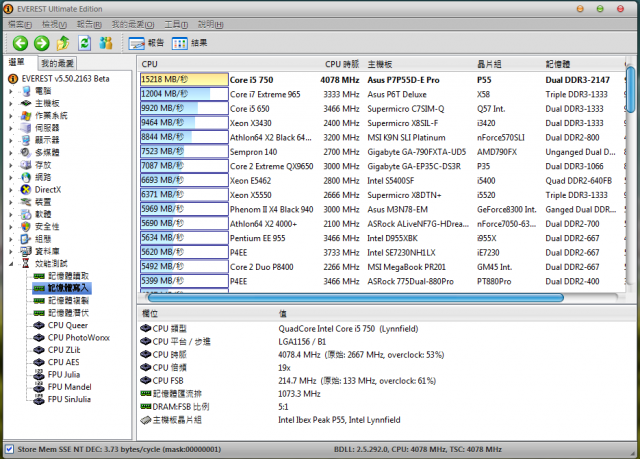Image resolution: width=640 pixels, height=459 pixels.
Task: Select the Xeon X3430 result row
Action: (x=382, y=123)
